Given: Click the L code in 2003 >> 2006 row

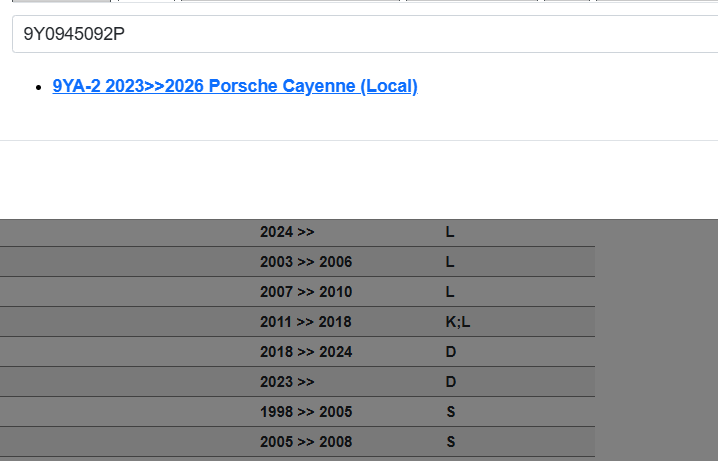Looking at the screenshot, I should (x=450, y=262).
